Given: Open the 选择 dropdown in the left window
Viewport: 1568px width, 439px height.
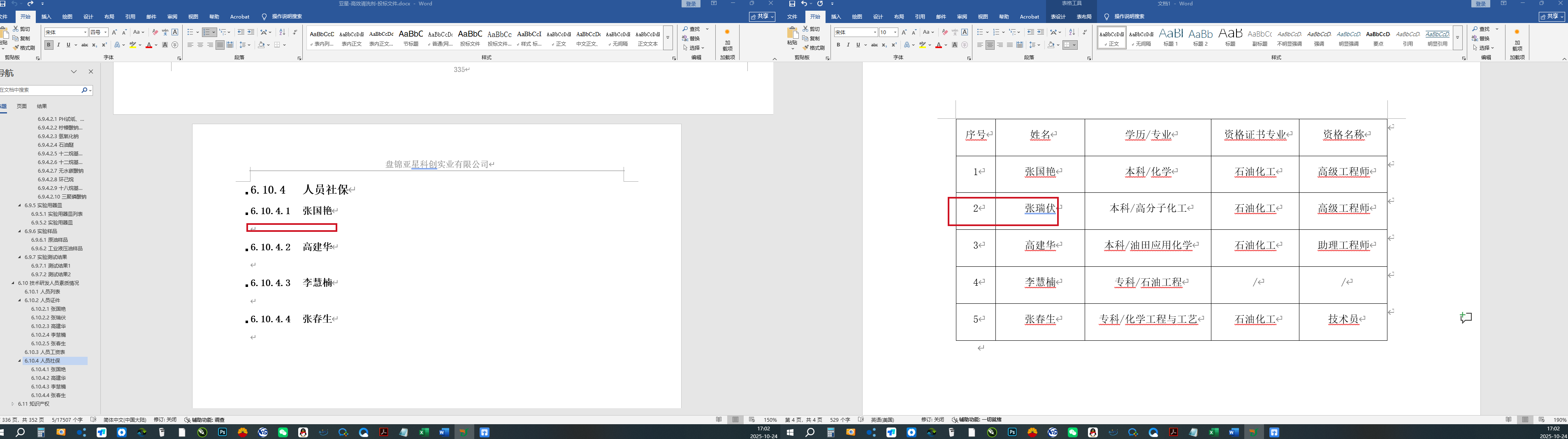Looking at the screenshot, I should pyautogui.click(x=694, y=48).
